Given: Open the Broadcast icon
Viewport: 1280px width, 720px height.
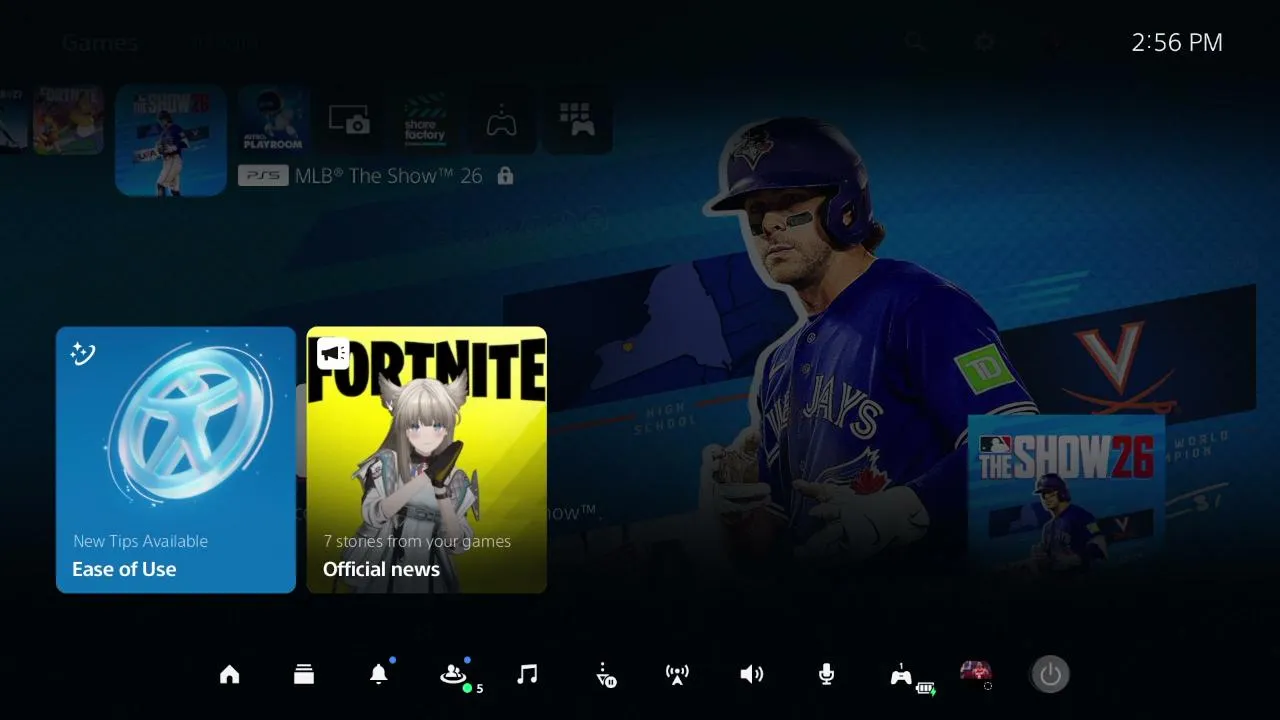Looking at the screenshot, I should 677,675.
